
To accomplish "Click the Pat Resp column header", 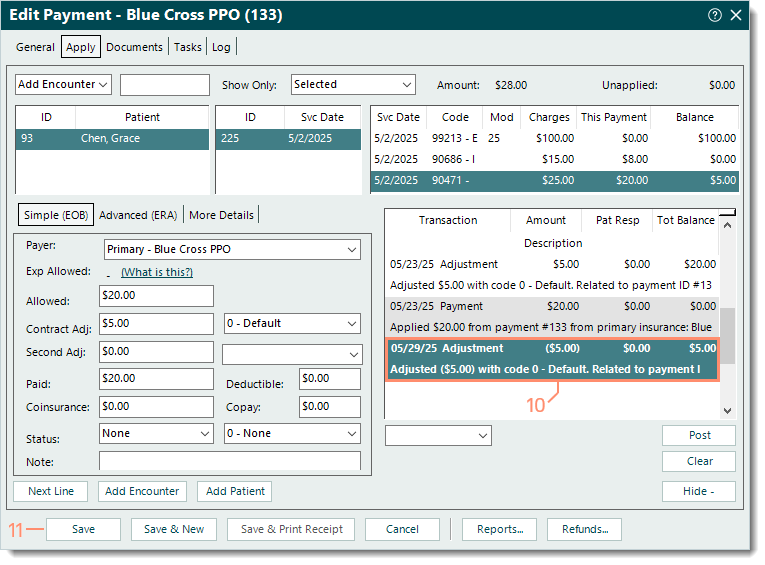I will click(617, 221).
